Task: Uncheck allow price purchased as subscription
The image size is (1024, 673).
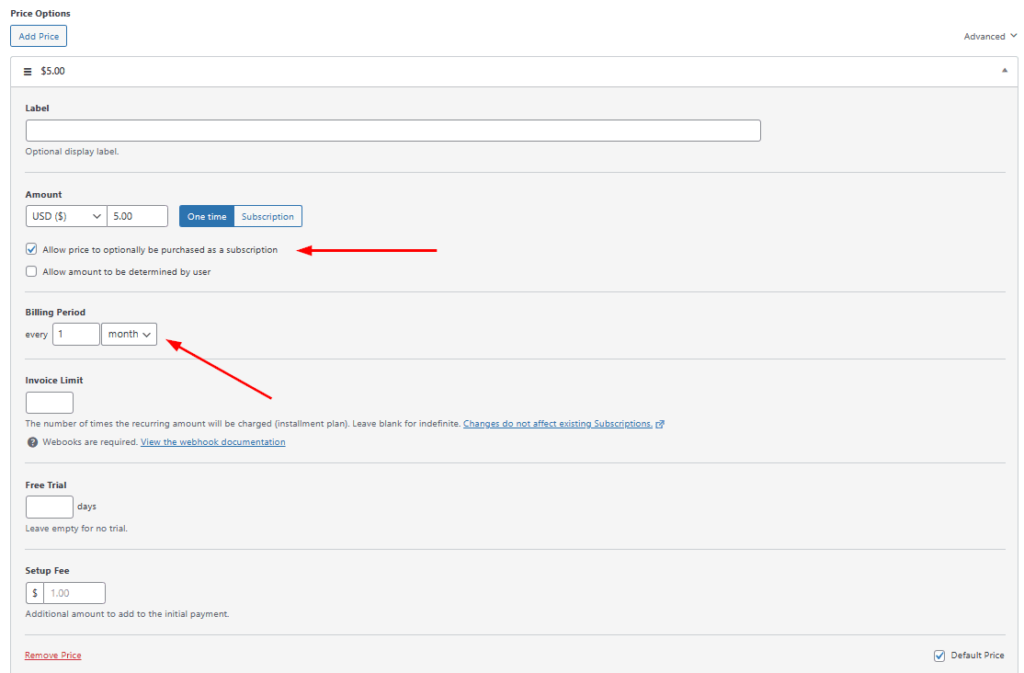Action: (x=32, y=250)
